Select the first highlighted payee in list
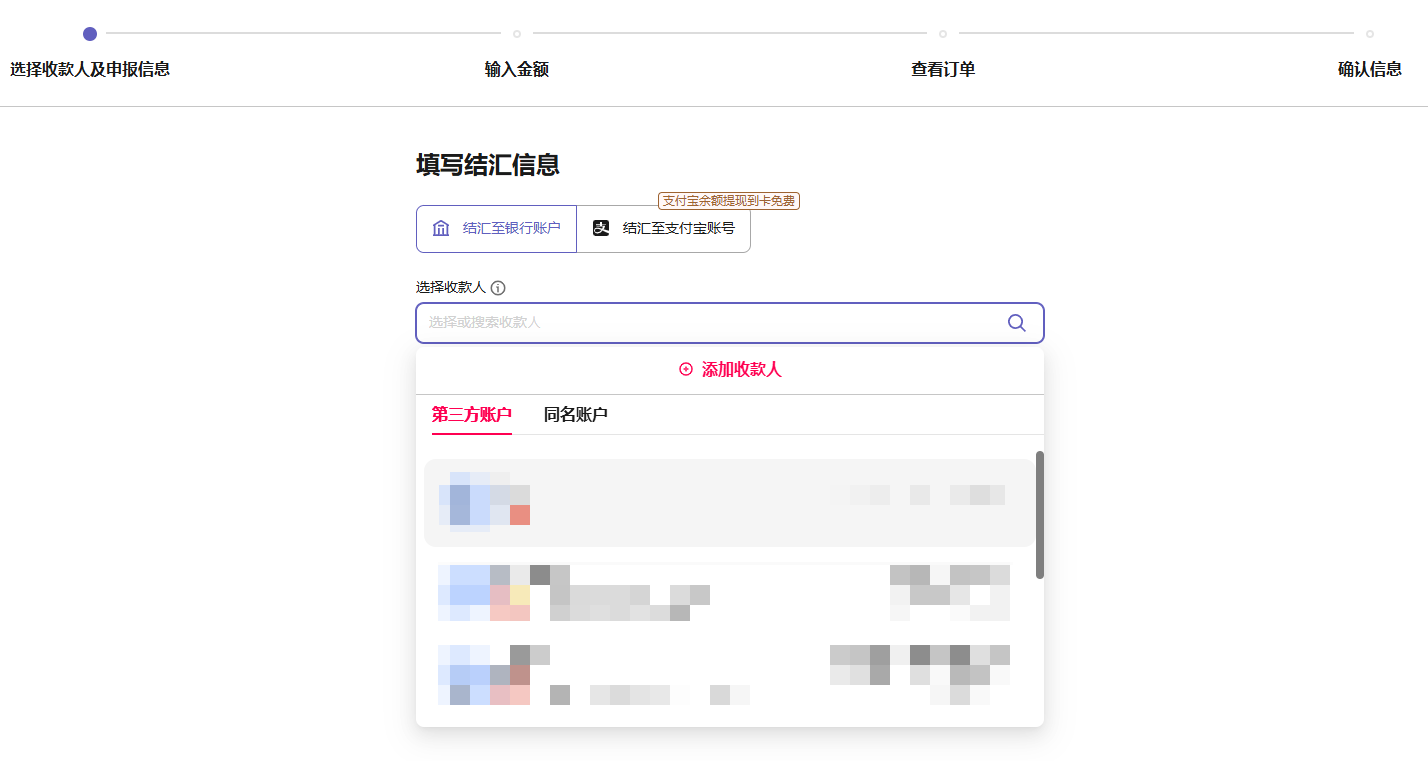Viewport: 1428px width, 761px height. (x=729, y=503)
